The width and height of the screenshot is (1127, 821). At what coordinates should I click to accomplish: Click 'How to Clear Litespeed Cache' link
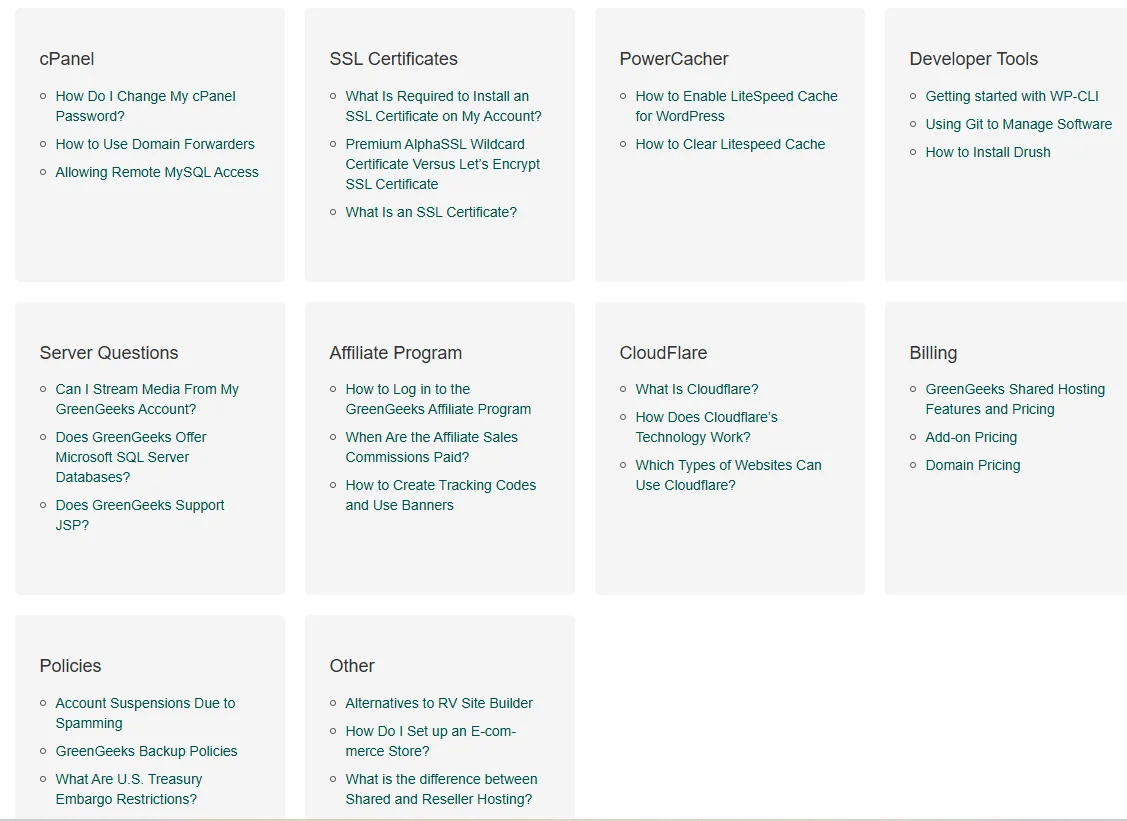730,145
